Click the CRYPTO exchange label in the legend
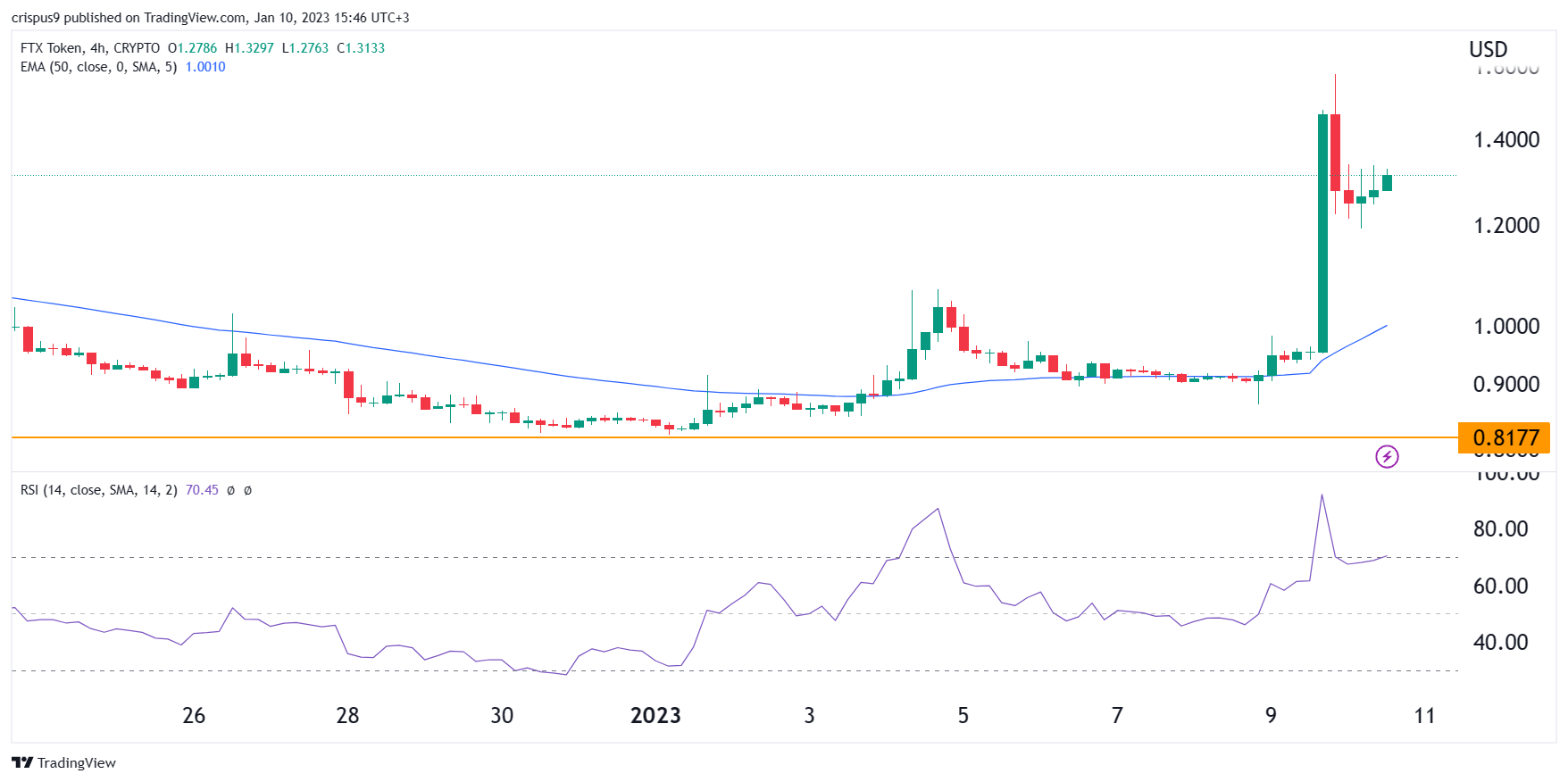 pyautogui.click(x=137, y=48)
